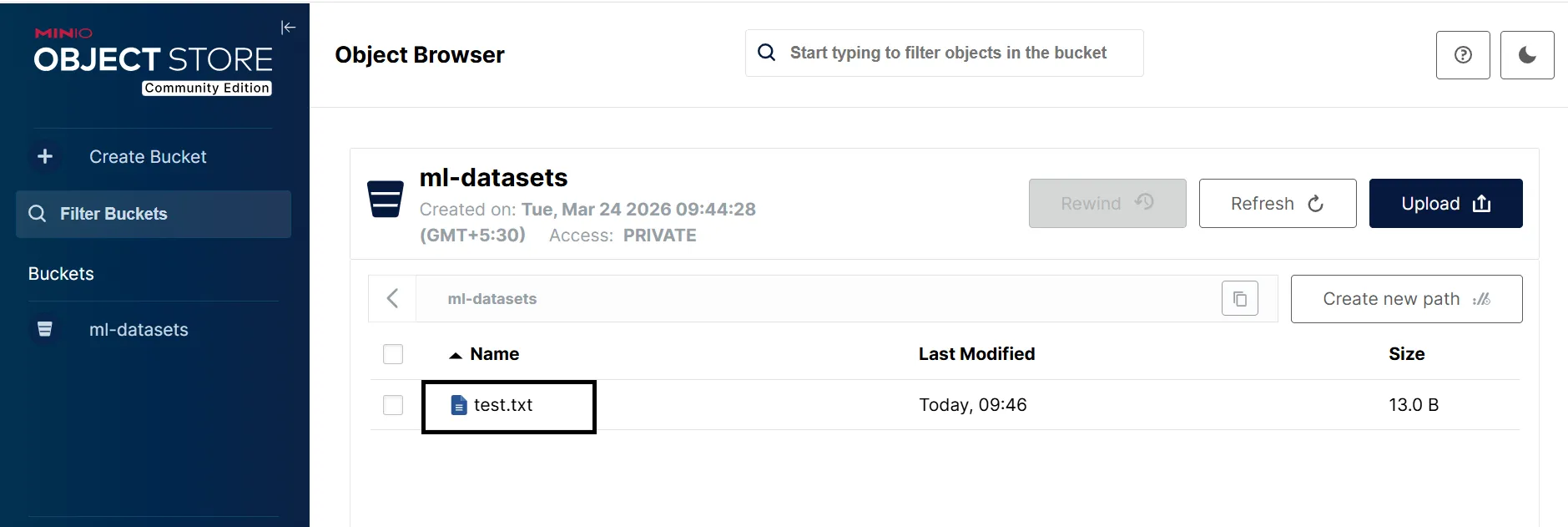Toggle dark mode using the moon icon
1568x527 pixels.
pos(1528,55)
